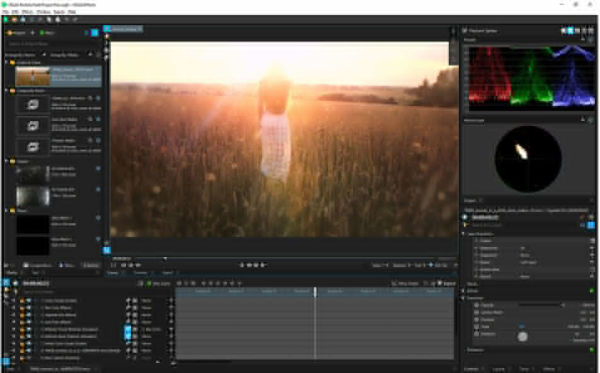Open the Arrange by dropdown in the media panel
This screenshot has width=600, height=373.
pos(25,55)
